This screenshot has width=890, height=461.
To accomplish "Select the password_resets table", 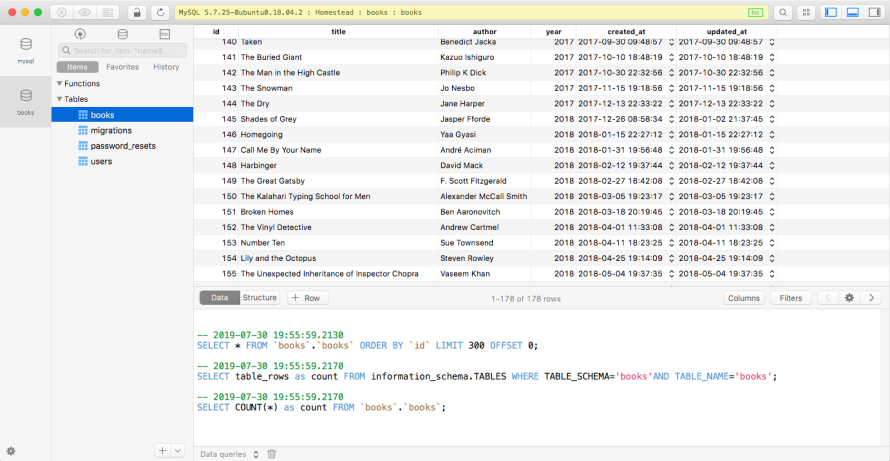I will 122,146.
